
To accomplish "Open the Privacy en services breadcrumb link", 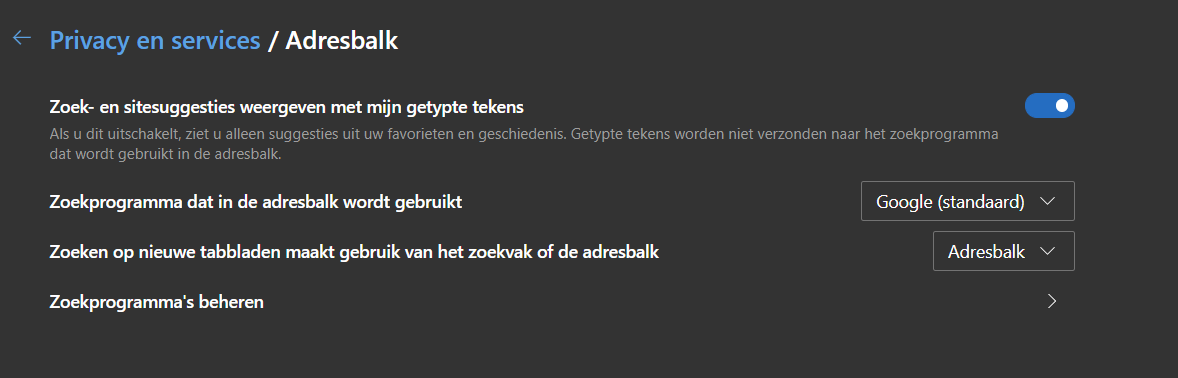I will [x=155, y=41].
